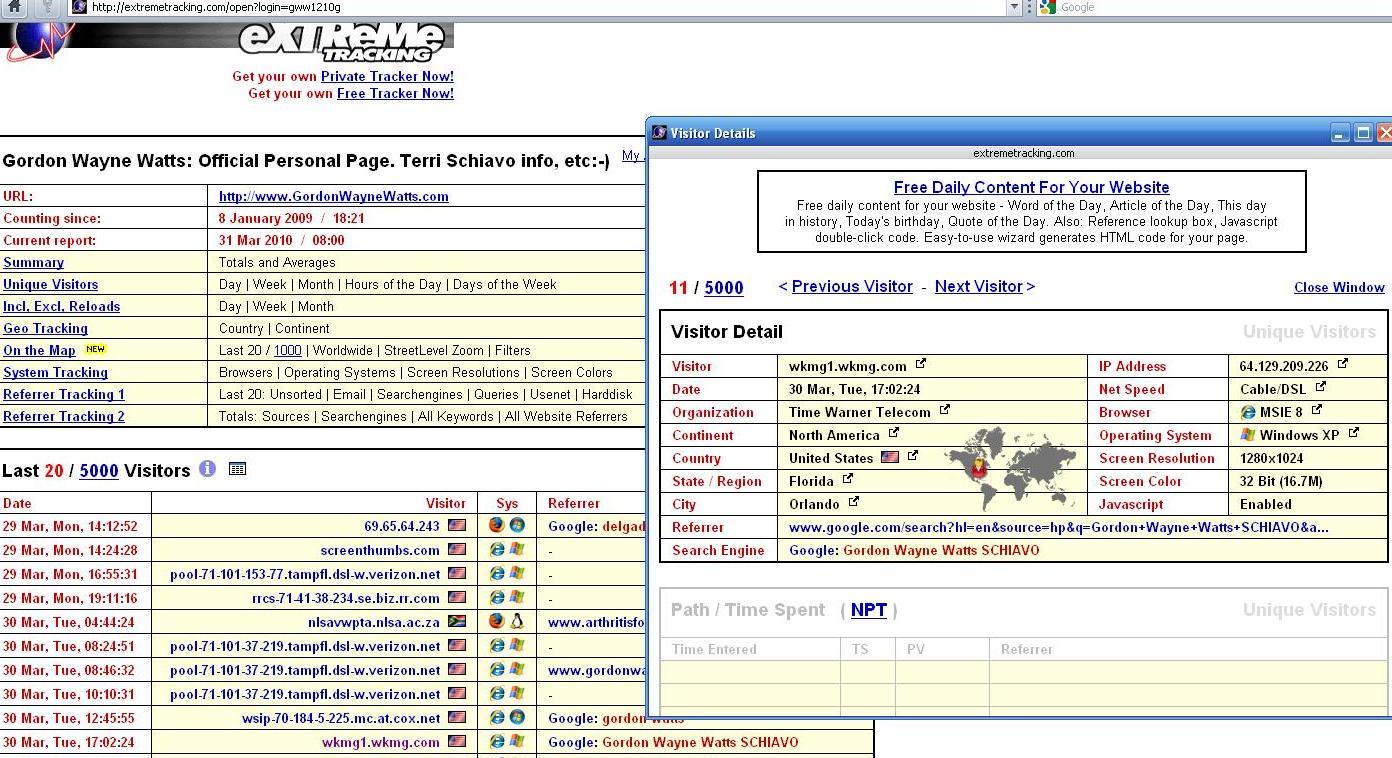The height and width of the screenshot is (758, 1392).
Task: Click the Private Tracker Now! link
Action: (x=387, y=76)
